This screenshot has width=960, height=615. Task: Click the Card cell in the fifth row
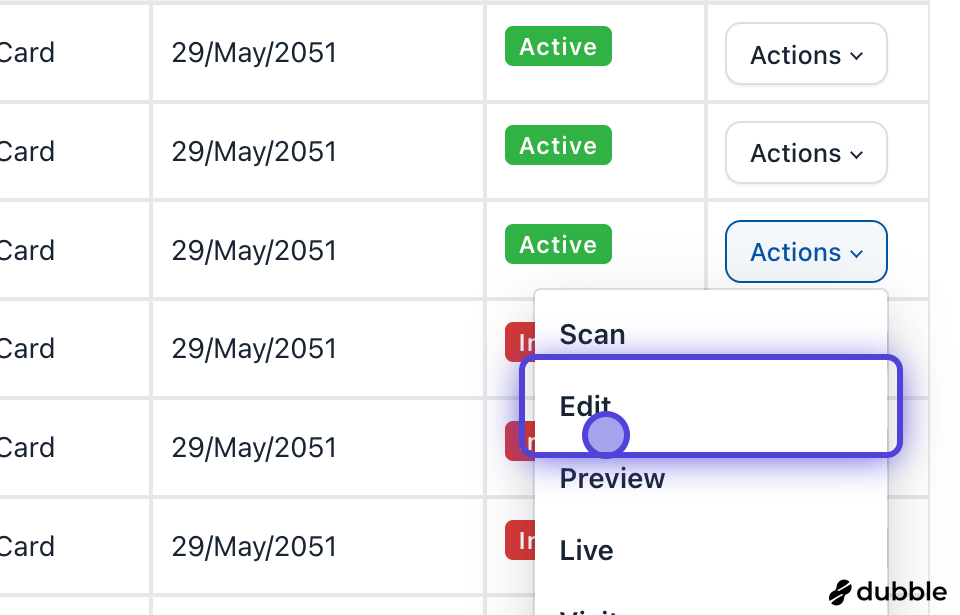pyautogui.click(x=27, y=447)
